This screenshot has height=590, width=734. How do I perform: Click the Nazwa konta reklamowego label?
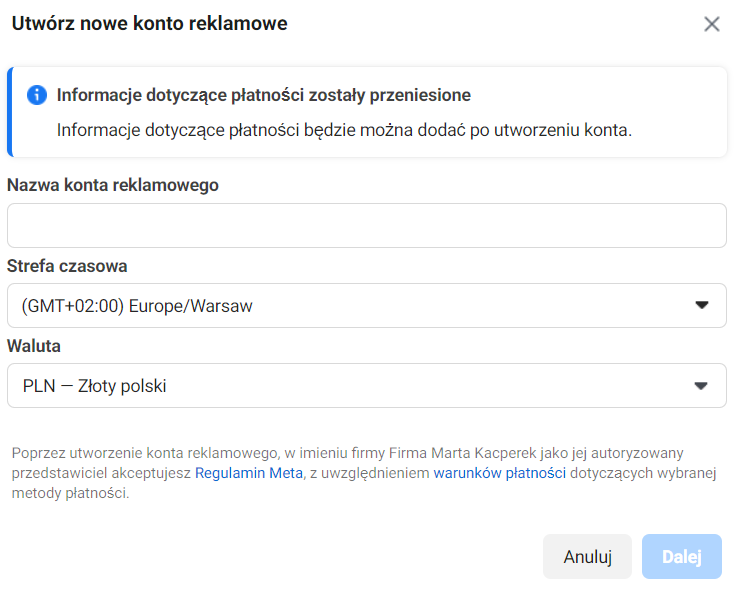113,185
